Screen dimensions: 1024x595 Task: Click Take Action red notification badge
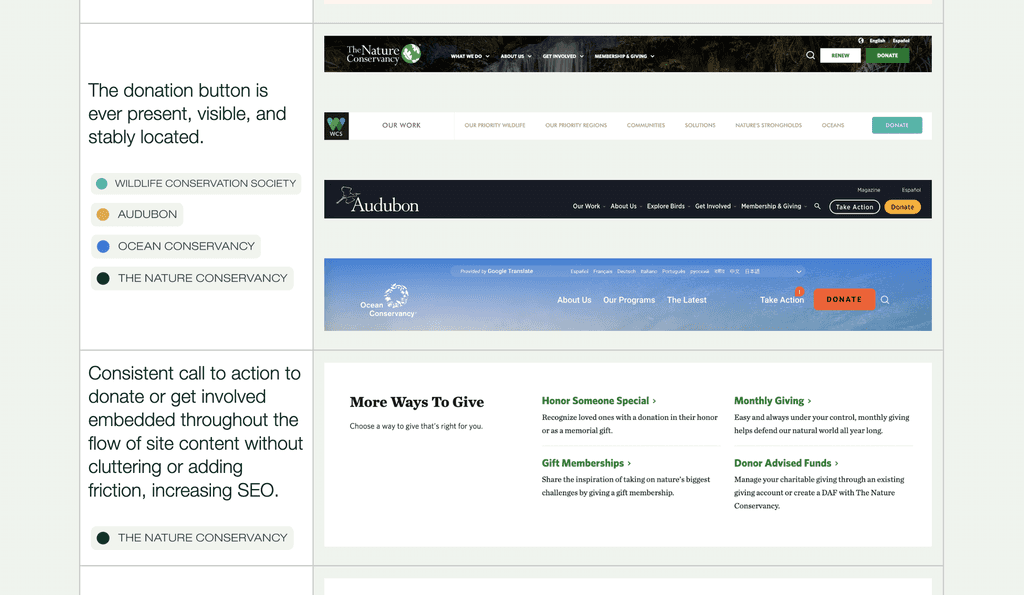[x=799, y=292]
